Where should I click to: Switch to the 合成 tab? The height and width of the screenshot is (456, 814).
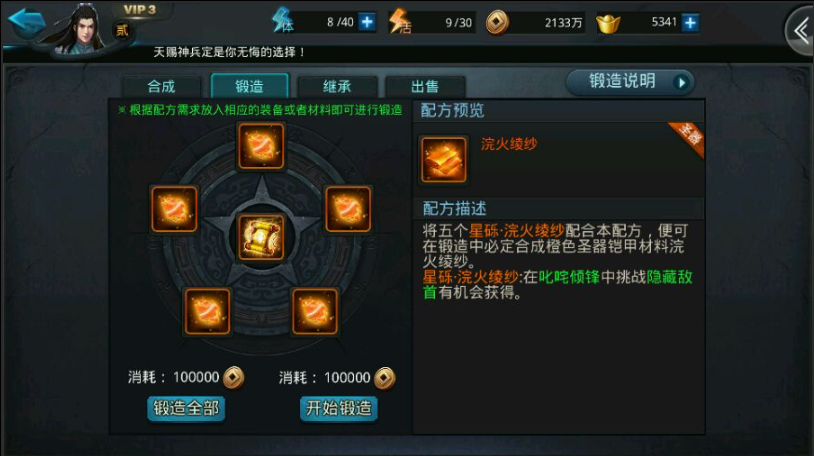pyautogui.click(x=161, y=86)
